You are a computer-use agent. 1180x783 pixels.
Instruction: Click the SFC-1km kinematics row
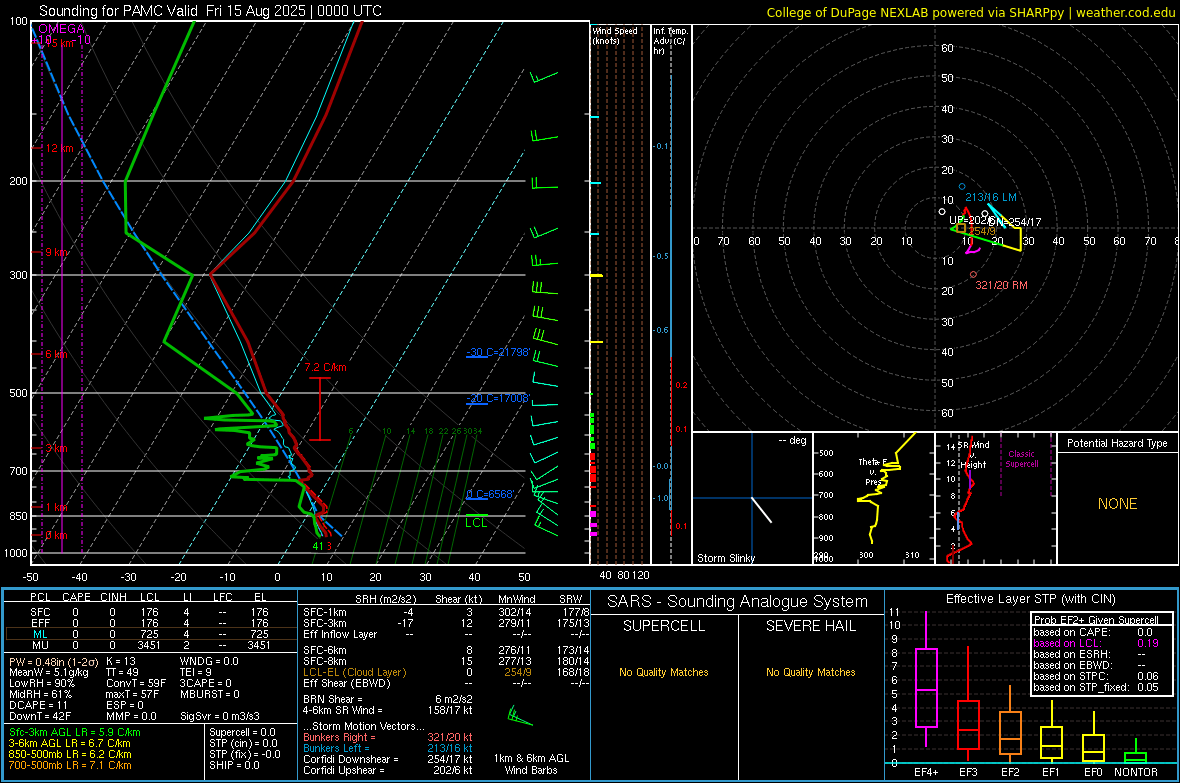click(446, 612)
